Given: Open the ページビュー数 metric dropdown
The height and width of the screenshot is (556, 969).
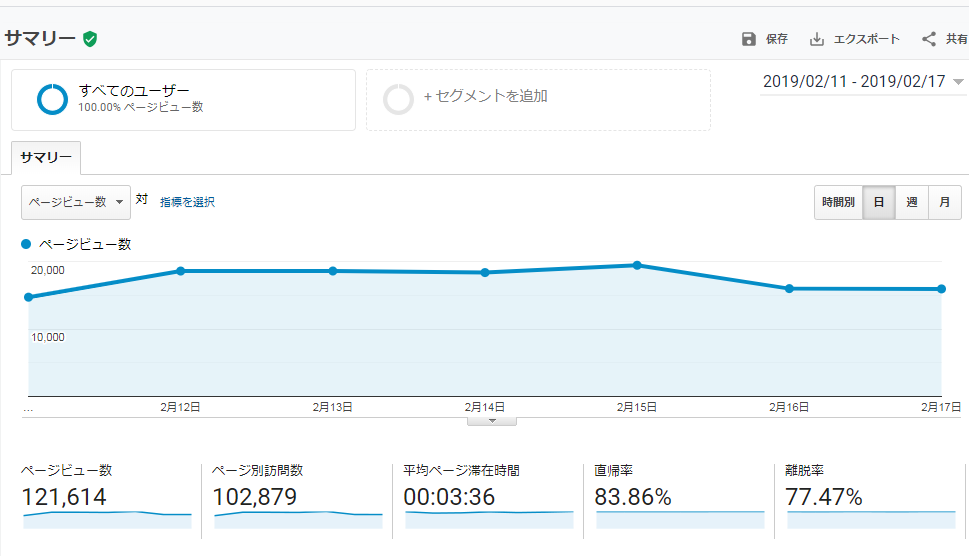Looking at the screenshot, I should (76, 202).
